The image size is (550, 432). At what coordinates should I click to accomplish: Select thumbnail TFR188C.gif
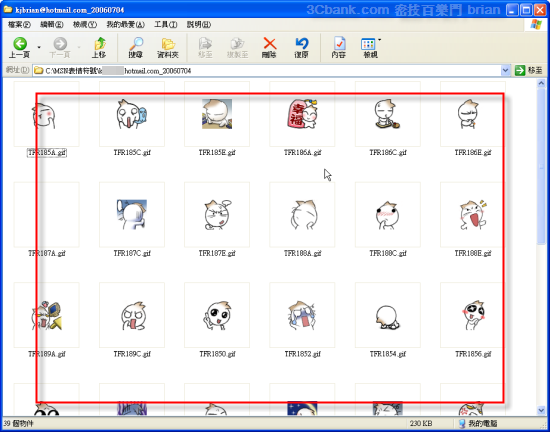[388, 215]
